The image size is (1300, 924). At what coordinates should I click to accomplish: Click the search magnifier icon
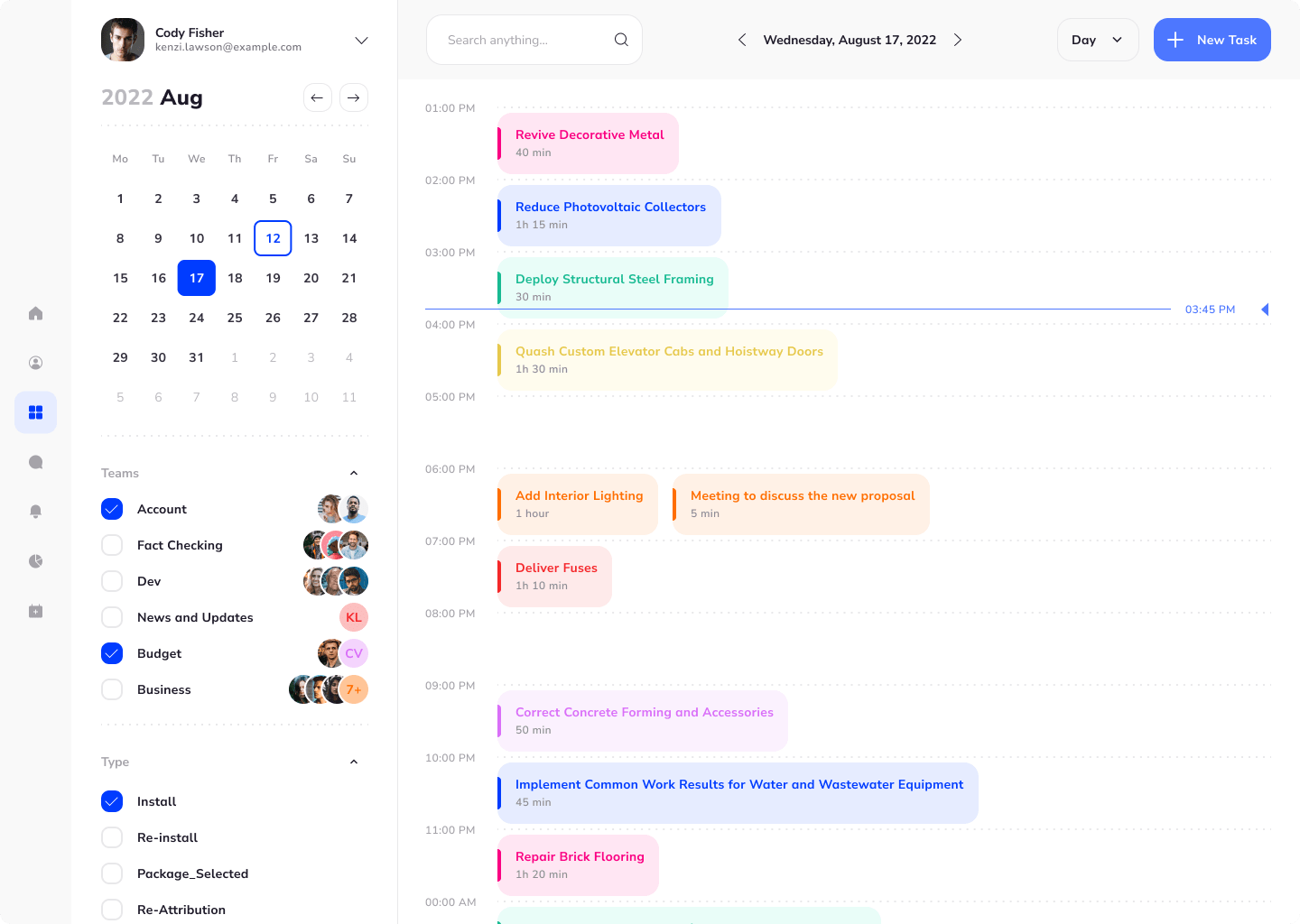coord(621,39)
